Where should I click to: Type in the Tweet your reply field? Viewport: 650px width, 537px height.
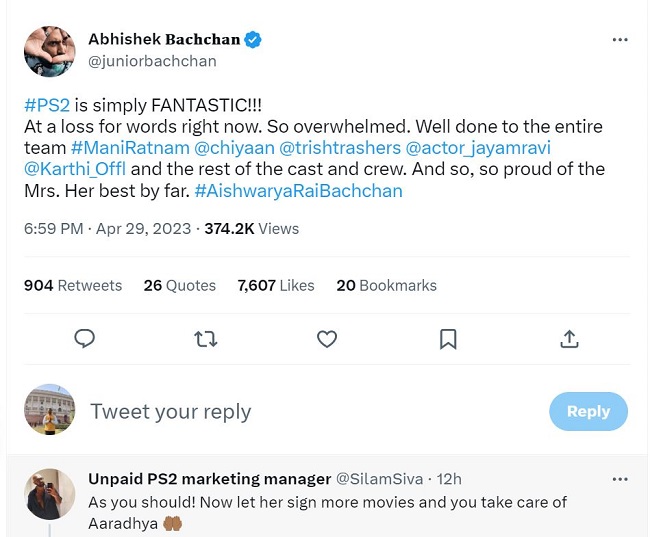pyautogui.click(x=300, y=411)
